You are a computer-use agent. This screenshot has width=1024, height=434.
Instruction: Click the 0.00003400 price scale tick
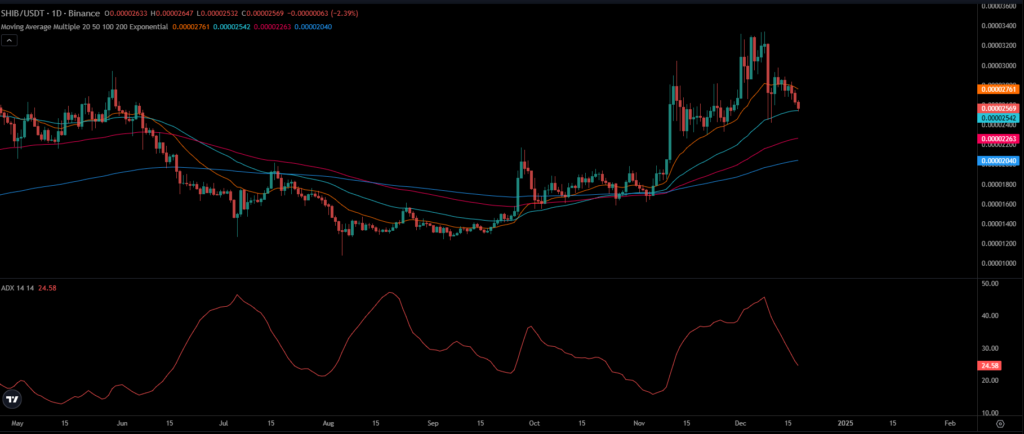tap(998, 26)
